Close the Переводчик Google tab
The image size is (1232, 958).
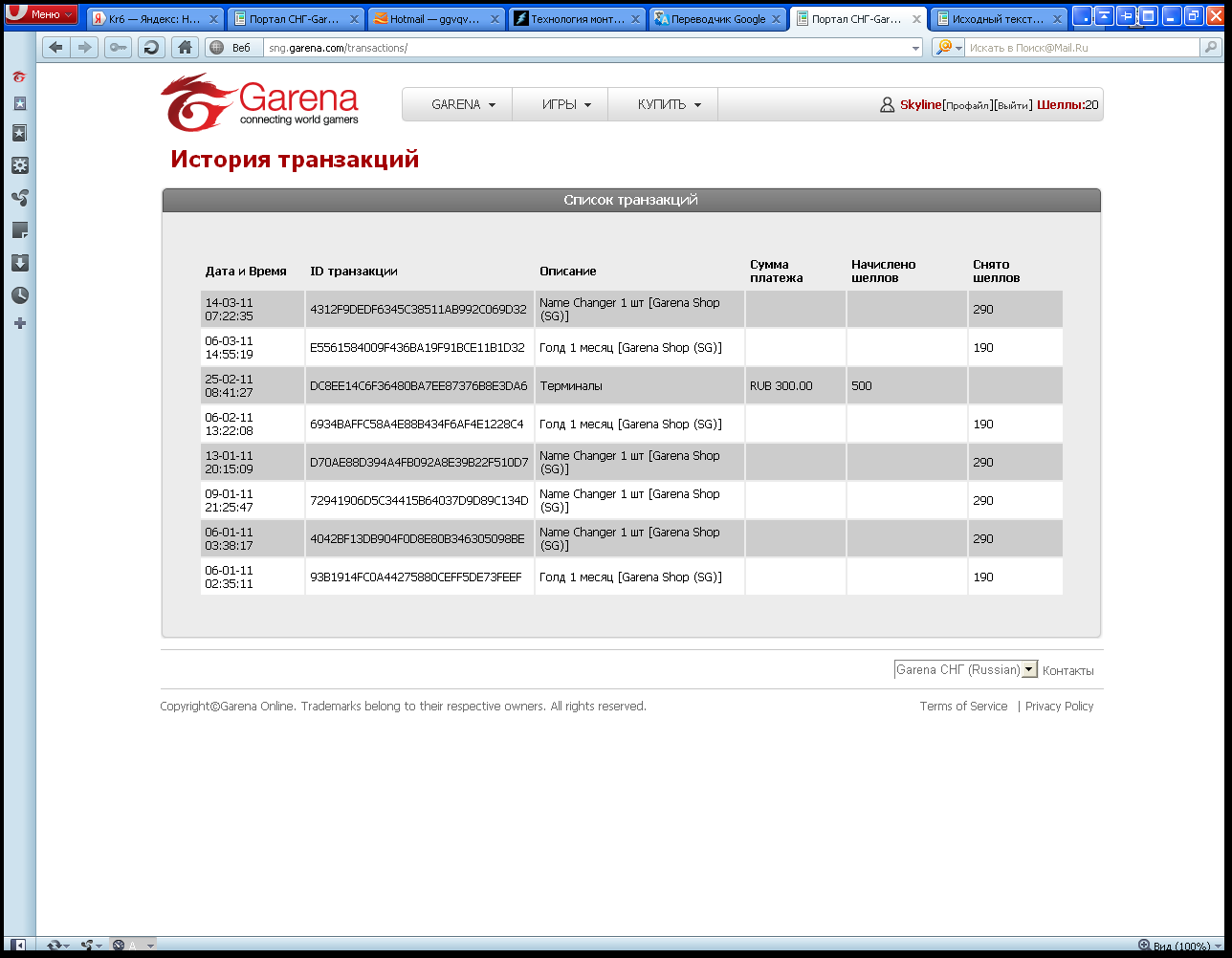(776, 19)
